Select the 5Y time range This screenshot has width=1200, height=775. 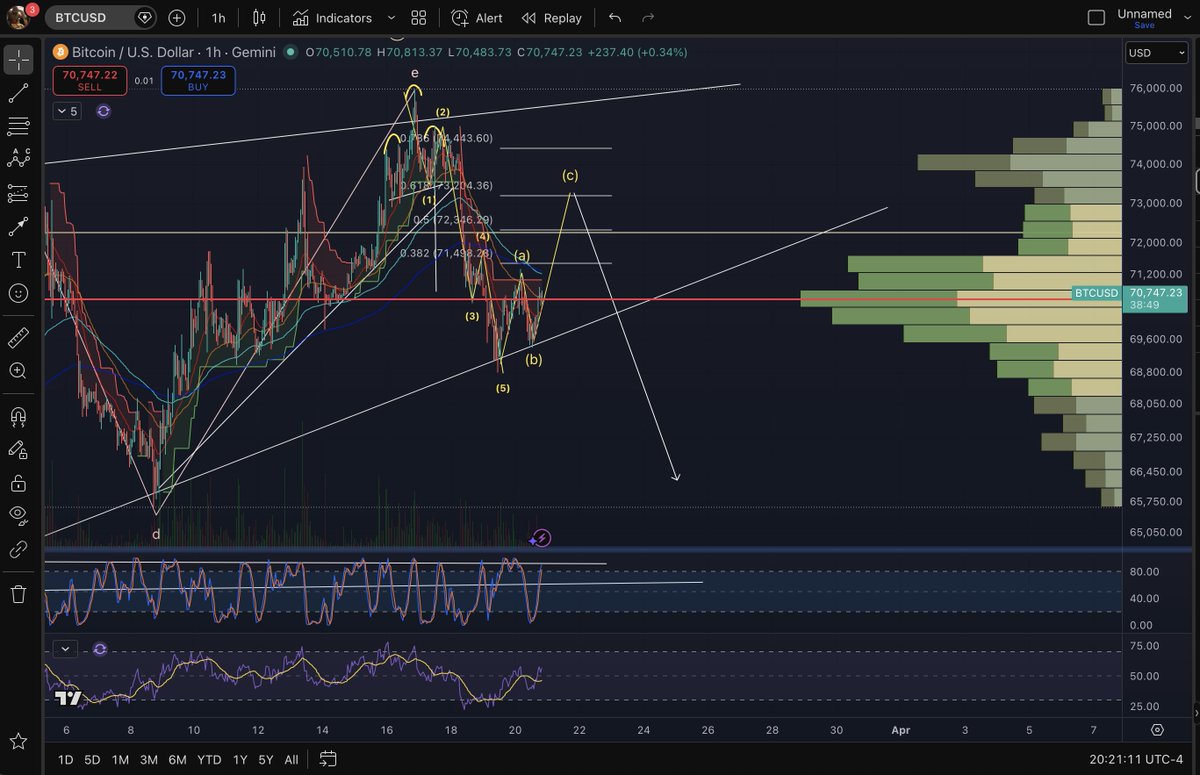click(x=266, y=759)
